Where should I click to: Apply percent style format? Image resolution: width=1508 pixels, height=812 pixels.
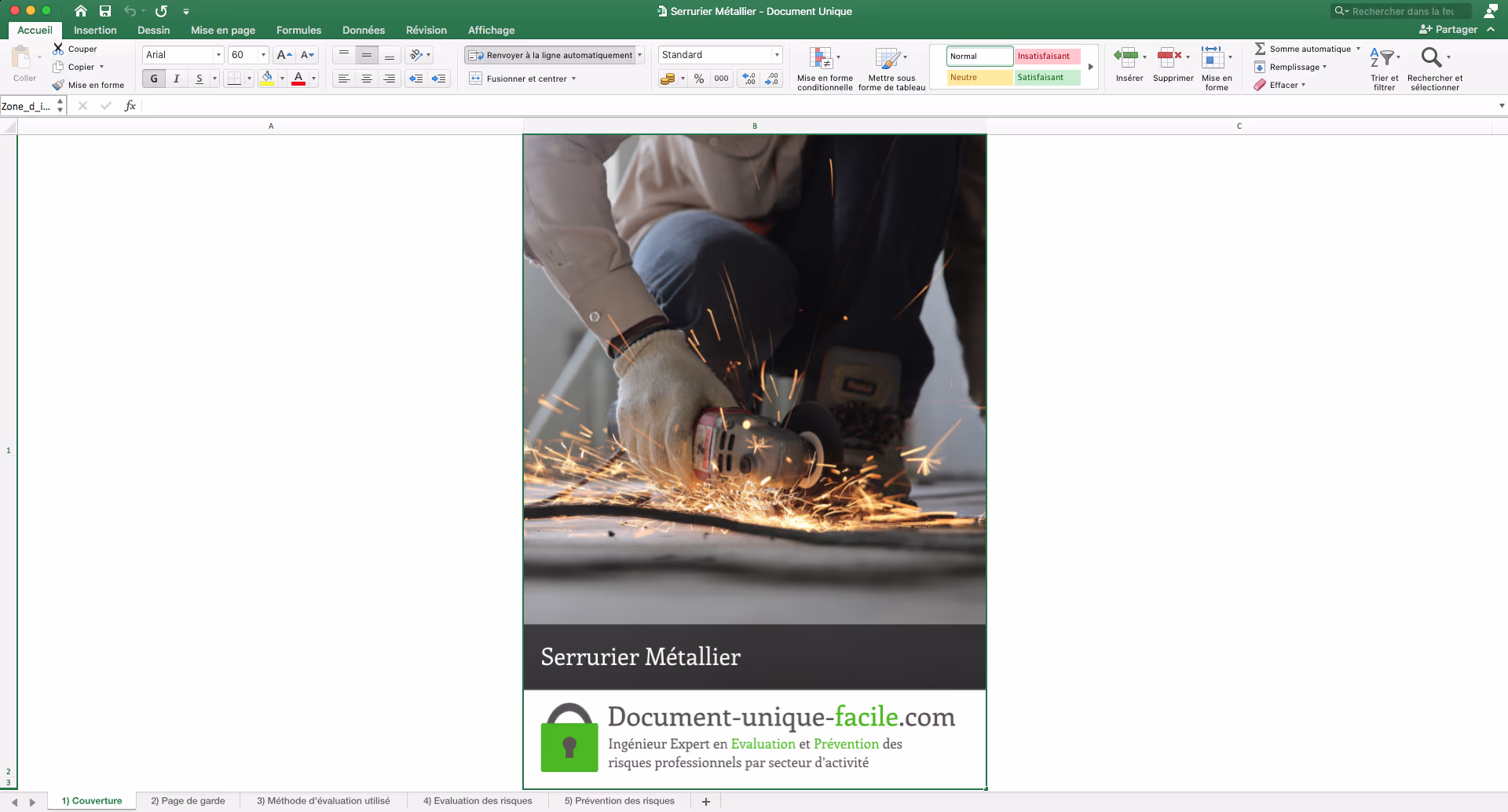pos(698,79)
